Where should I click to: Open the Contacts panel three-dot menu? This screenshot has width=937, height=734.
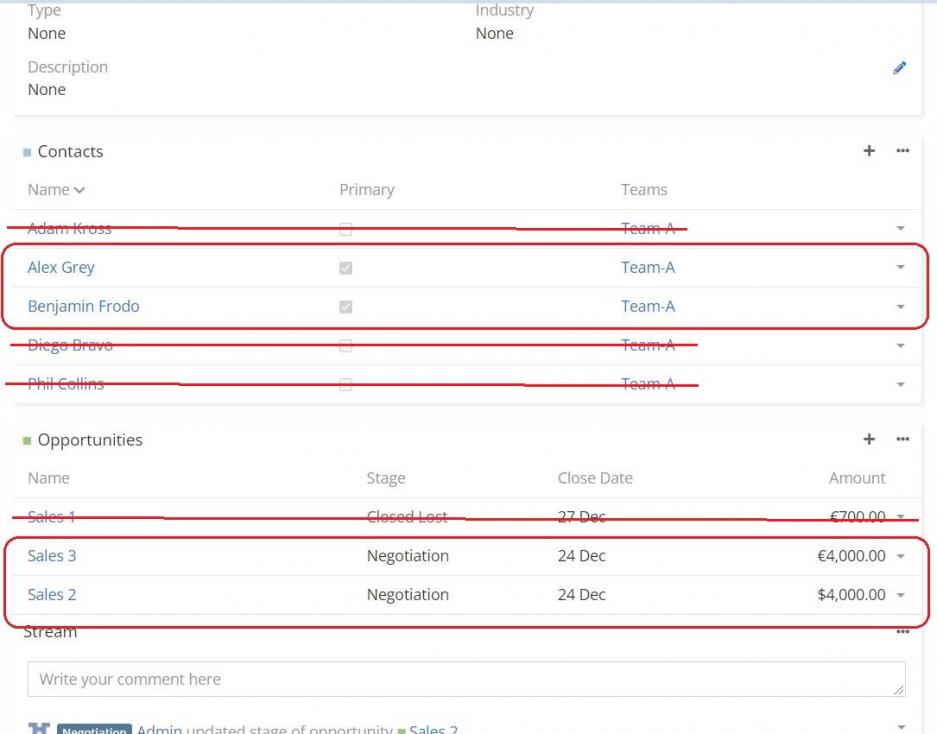click(903, 151)
